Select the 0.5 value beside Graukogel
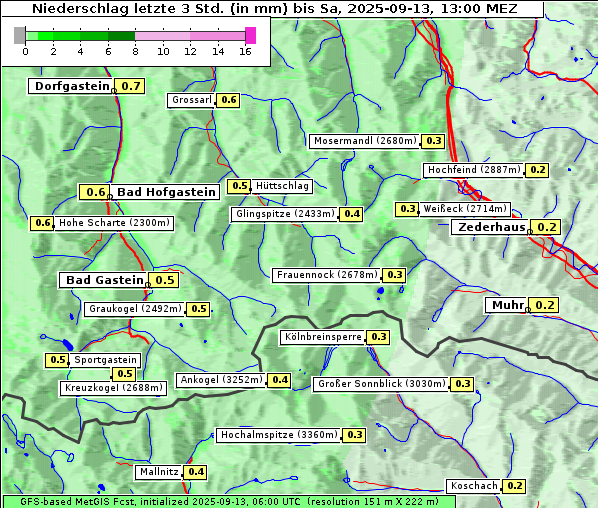The width and height of the screenshot is (598, 508). click(198, 309)
